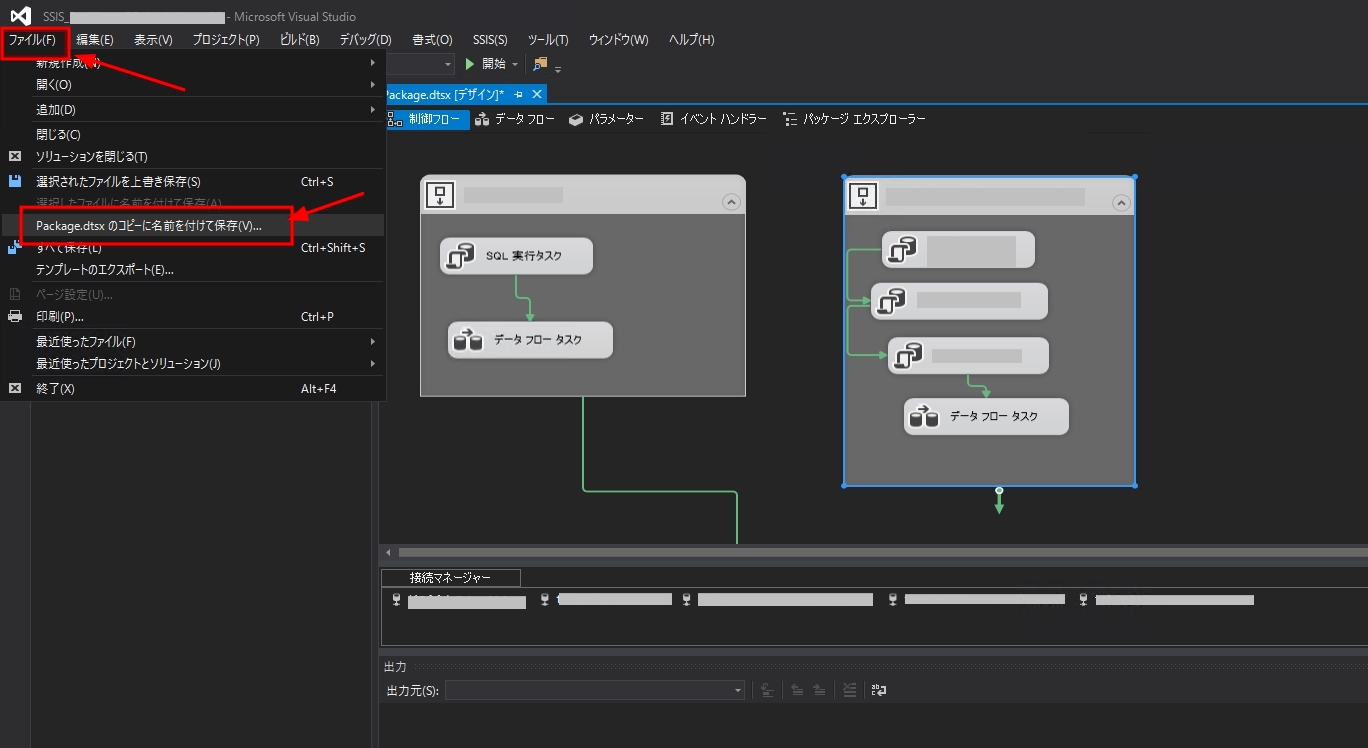Click the find-in-files toolbar icon
The height and width of the screenshot is (748, 1368).
coord(541,64)
